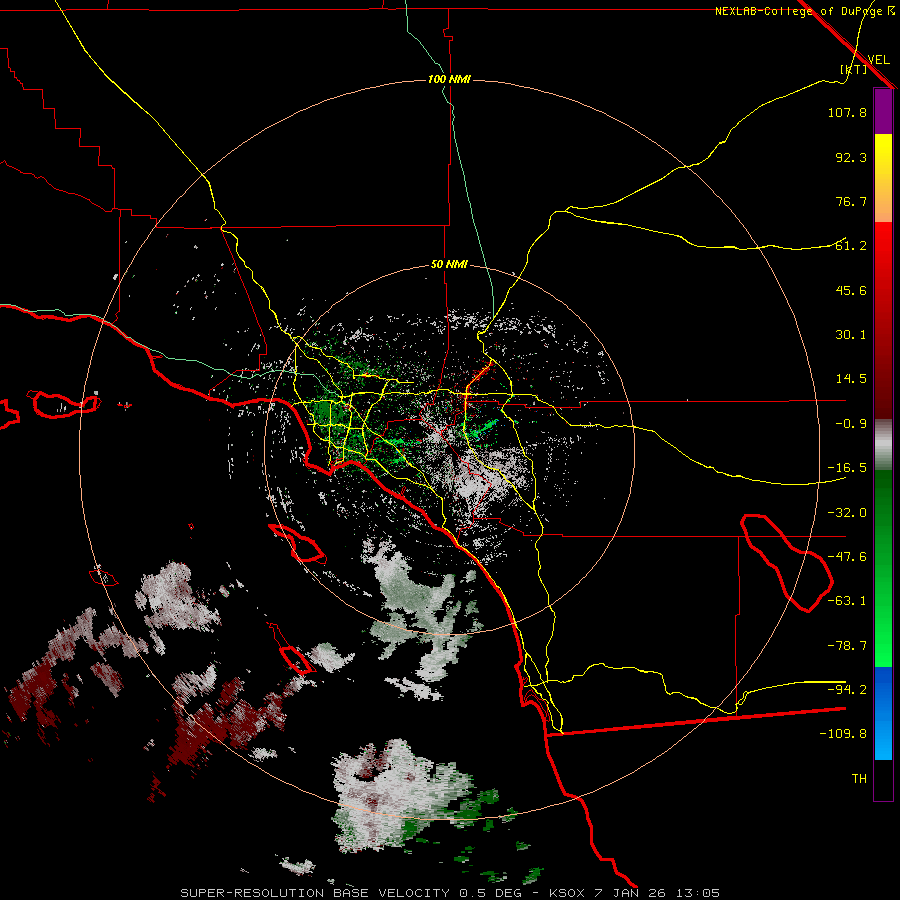Select the 61.2 scale value
Image resolution: width=900 pixels, height=900 pixels.
point(851,246)
